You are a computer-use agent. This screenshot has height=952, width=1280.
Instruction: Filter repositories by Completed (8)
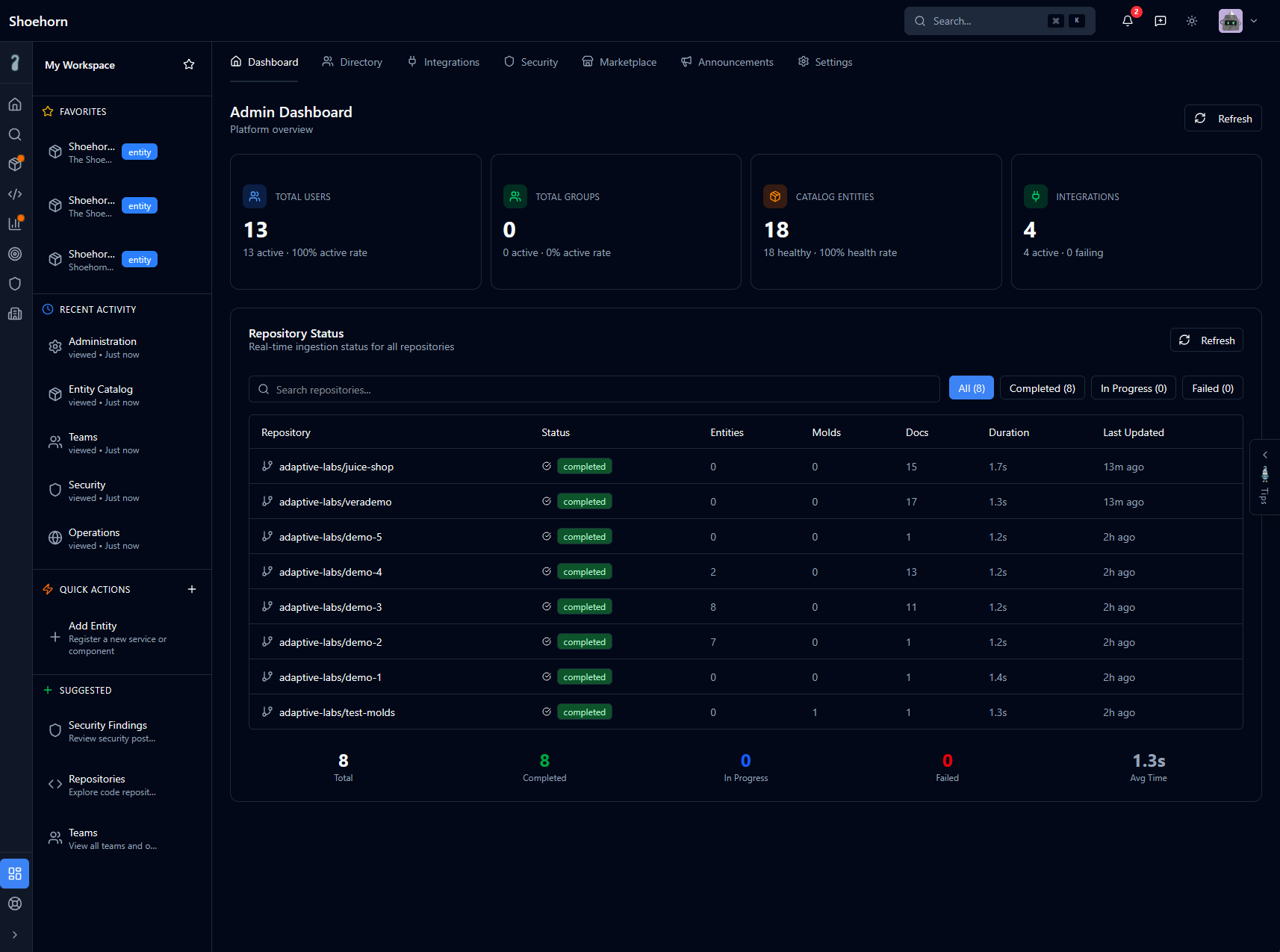(1042, 388)
